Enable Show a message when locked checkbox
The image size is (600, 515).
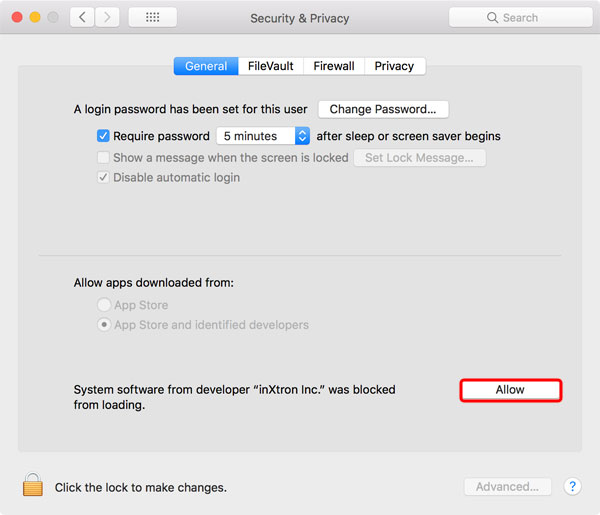pos(103,158)
